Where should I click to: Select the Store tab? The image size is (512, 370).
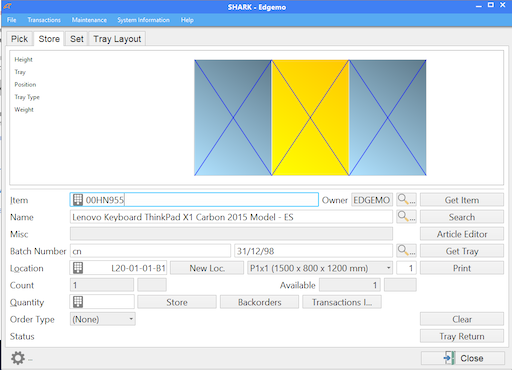(49, 39)
